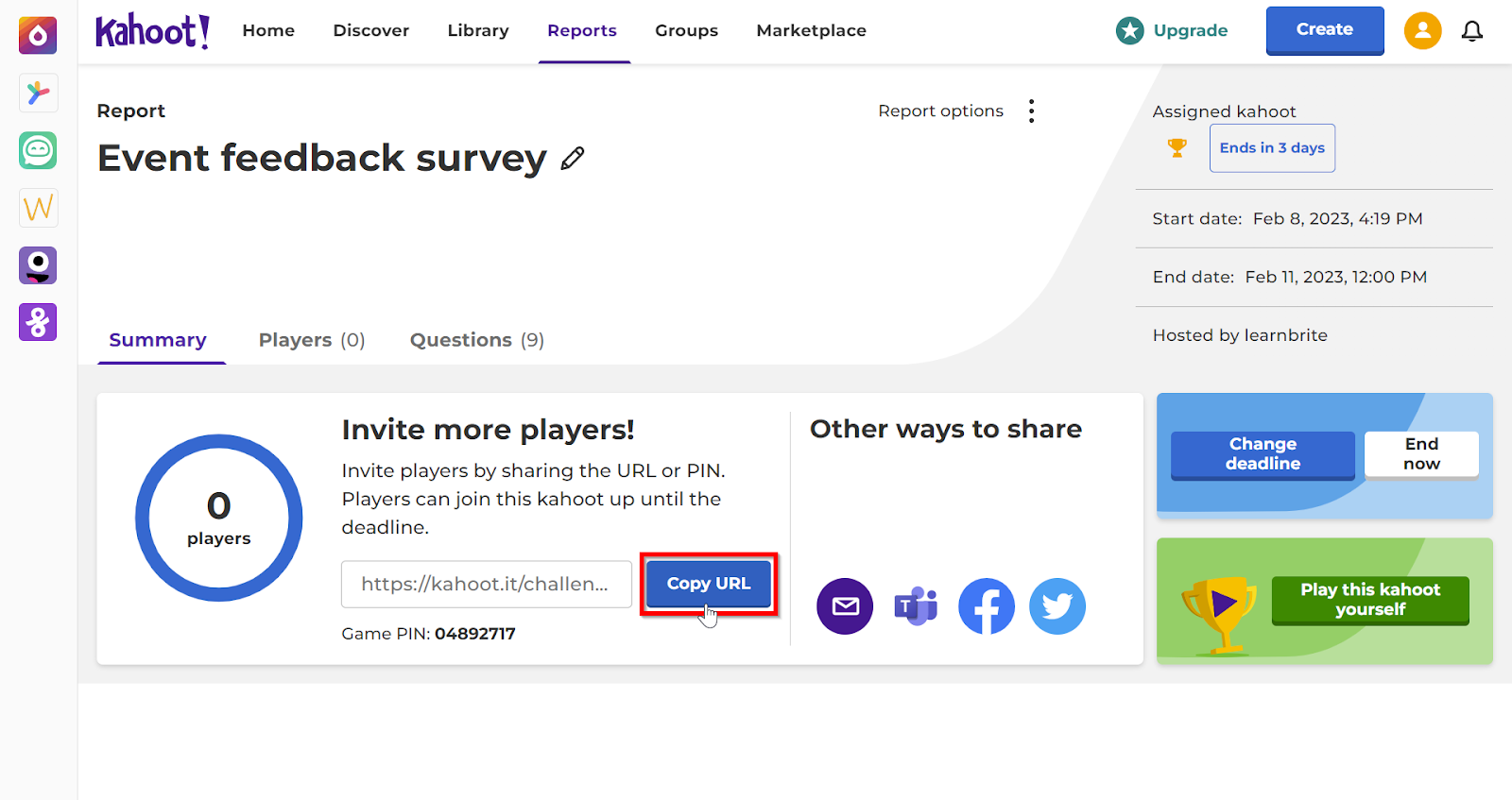Open the red droplet app in sidebar
1512x800 pixels.
click(38, 35)
